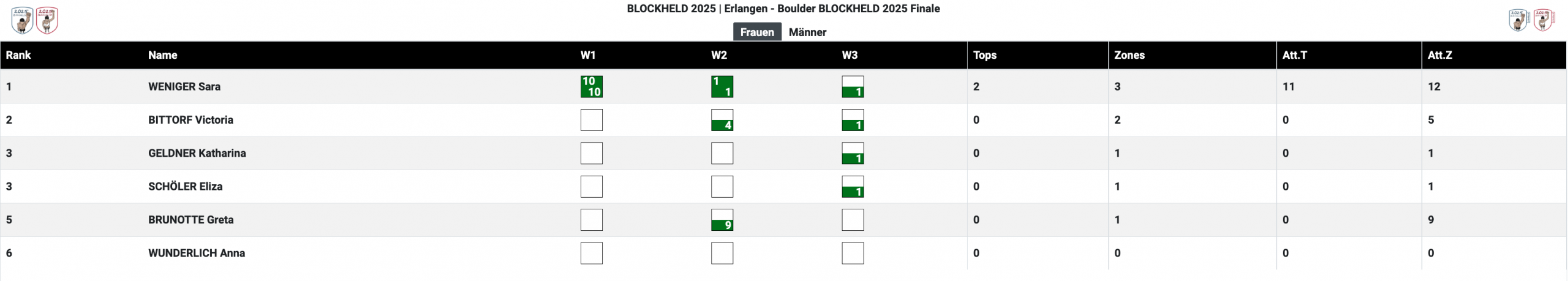Click SCHÖLER Eliza's empty W2 box

point(722,187)
